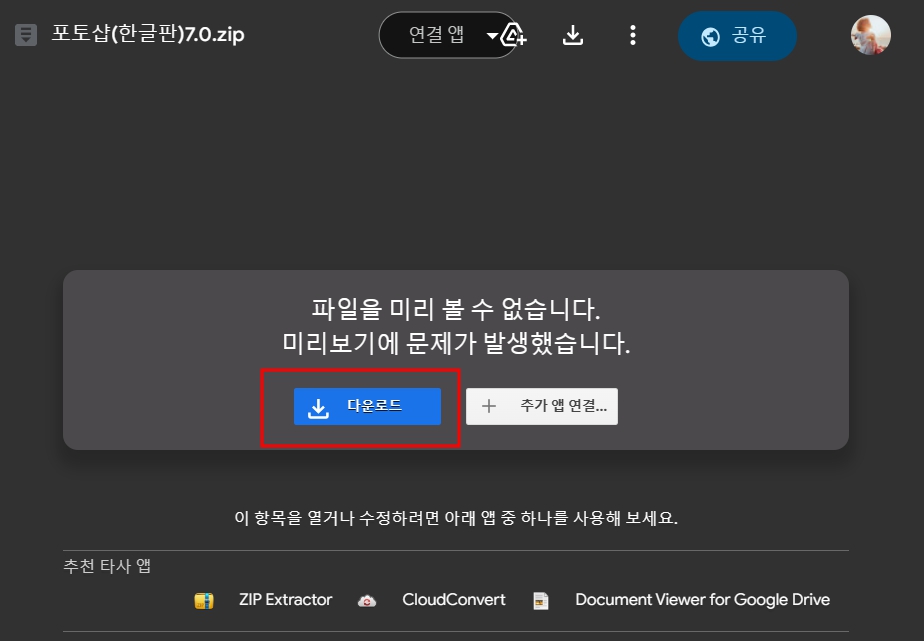Open the three-dot more options menu
Image resolution: width=924 pixels, height=641 pixels.
point(633,35)
